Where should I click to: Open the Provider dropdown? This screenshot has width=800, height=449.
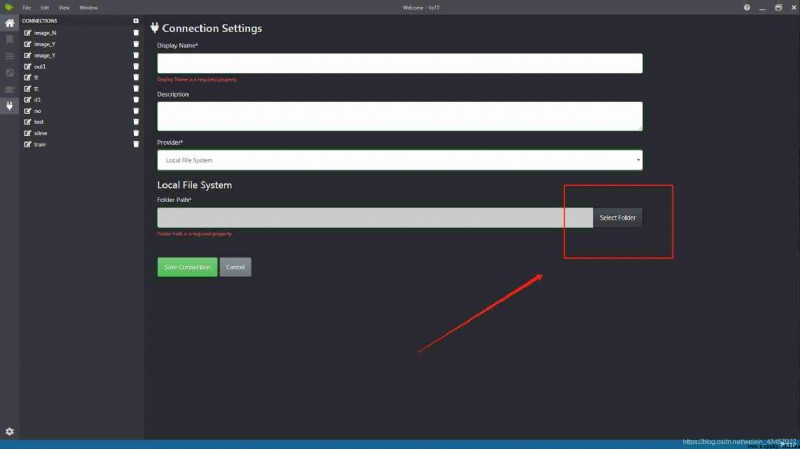pos(399,160)
